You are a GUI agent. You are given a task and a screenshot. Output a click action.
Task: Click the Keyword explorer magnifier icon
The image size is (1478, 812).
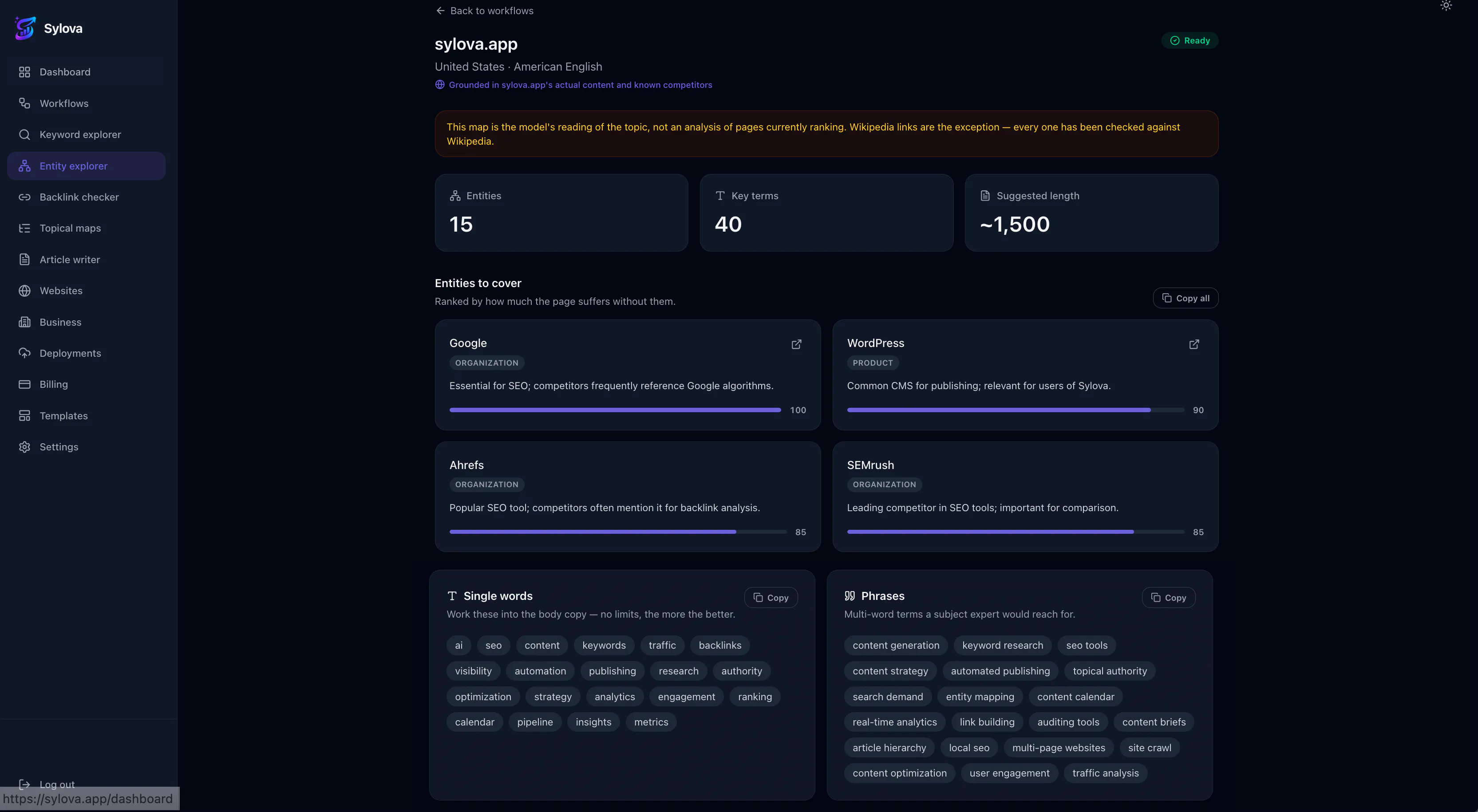click(24, 134)
